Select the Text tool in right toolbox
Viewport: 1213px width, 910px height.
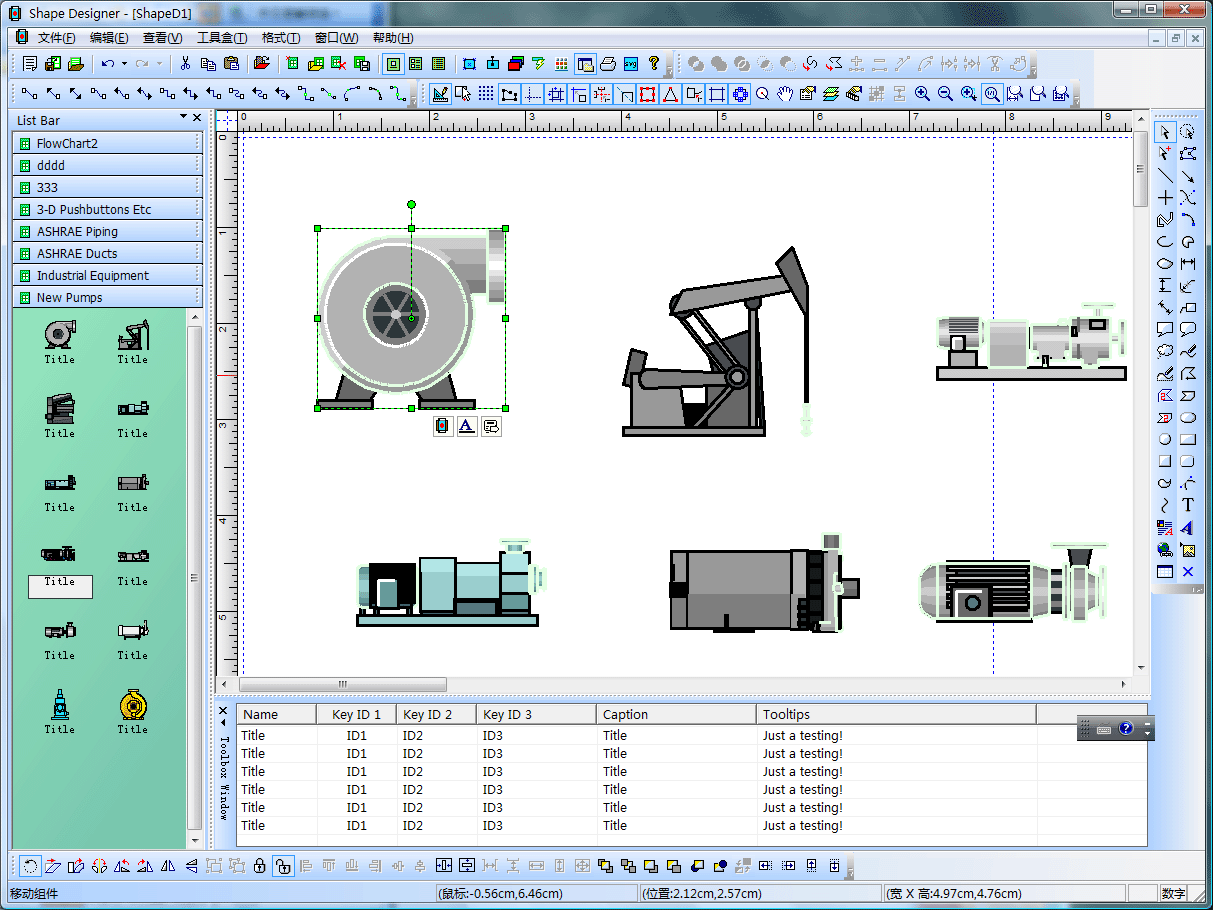coord(1188,505)
